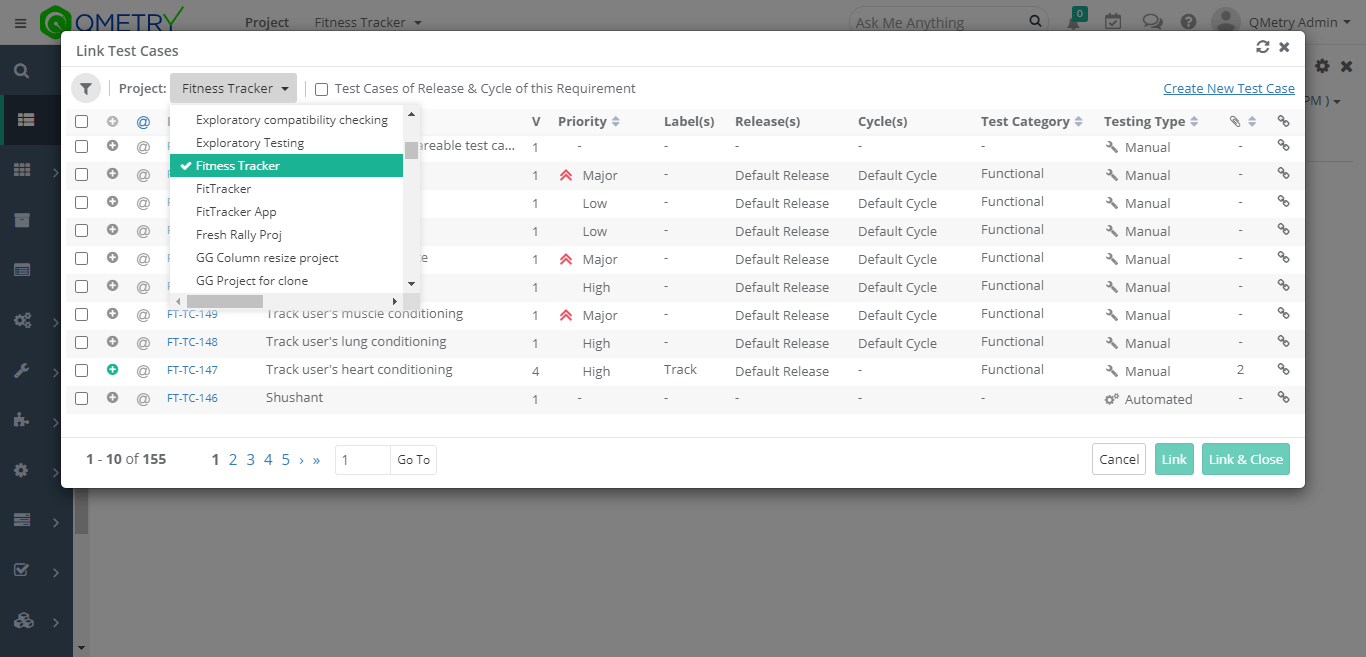Viewport: 1366px width, 657px height.
Task: Click the expand plus icon for FT-TC-146
Action: click(x=112, y=398)
